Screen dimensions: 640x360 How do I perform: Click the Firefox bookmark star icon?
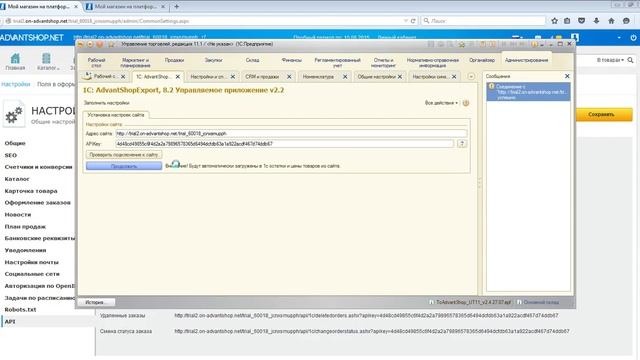coord(554,20)
